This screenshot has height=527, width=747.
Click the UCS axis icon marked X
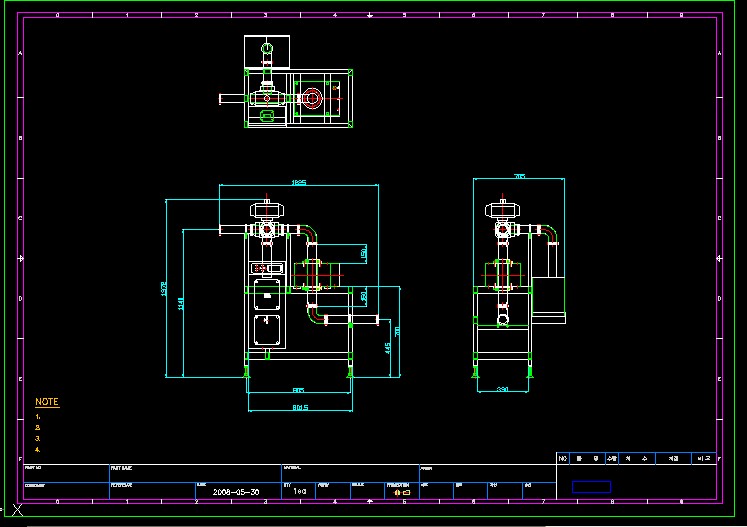coord(17,510)
